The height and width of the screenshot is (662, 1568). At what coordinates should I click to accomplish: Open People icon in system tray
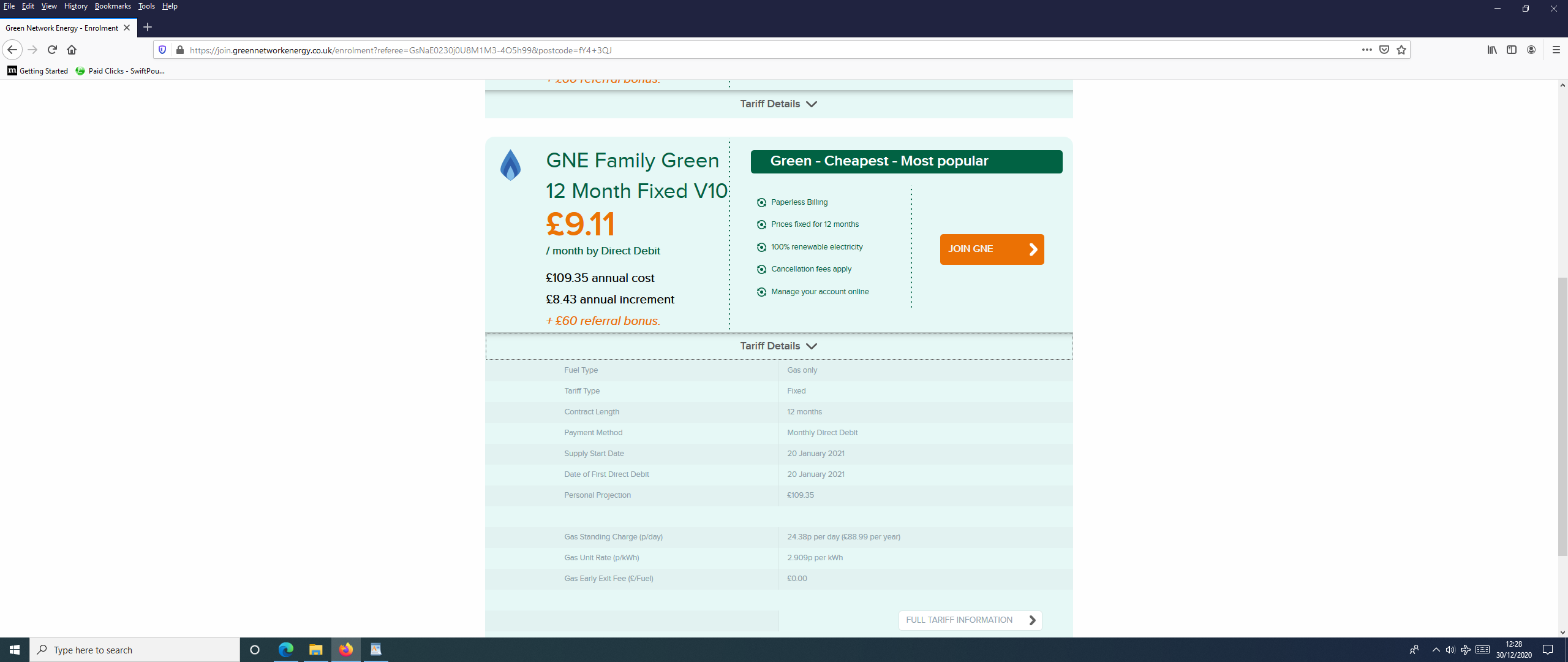coord(1414,650)
